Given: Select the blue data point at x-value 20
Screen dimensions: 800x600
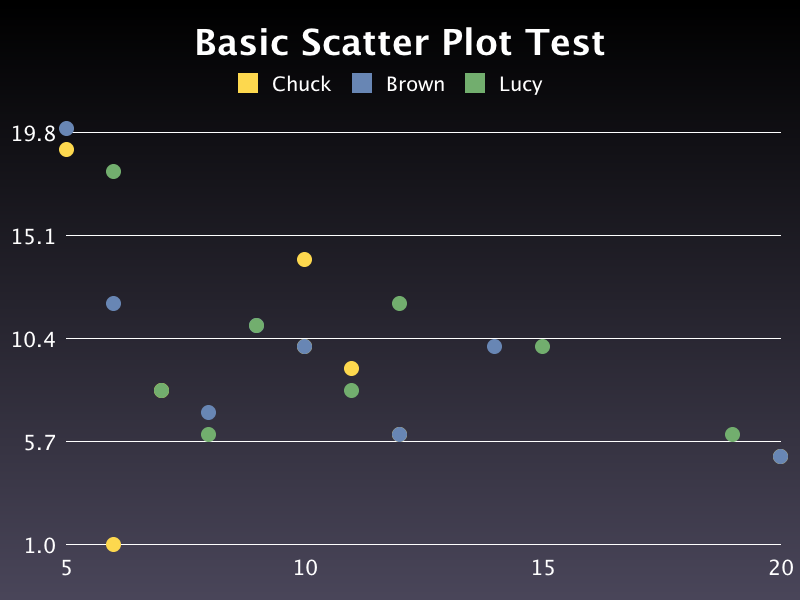Looking at the screenshot, I should pyautogui.click(x=780, y=456).
